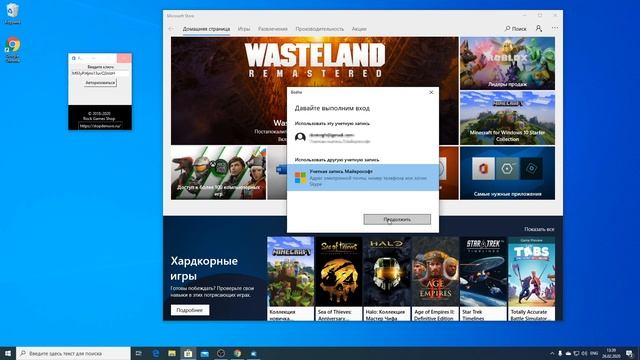Click the key input field in small window

(100, 73)
